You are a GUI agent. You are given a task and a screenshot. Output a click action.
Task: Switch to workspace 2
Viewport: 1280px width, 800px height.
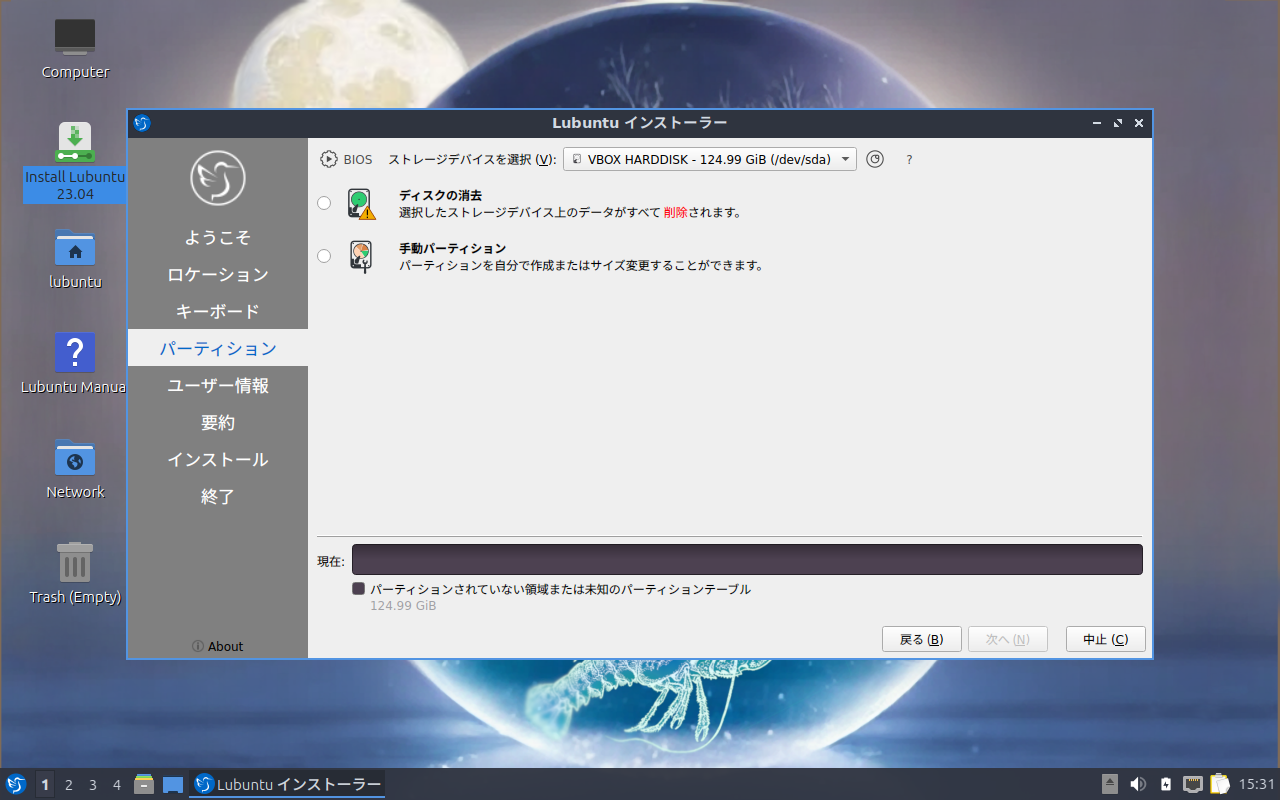tap(69, 785)
